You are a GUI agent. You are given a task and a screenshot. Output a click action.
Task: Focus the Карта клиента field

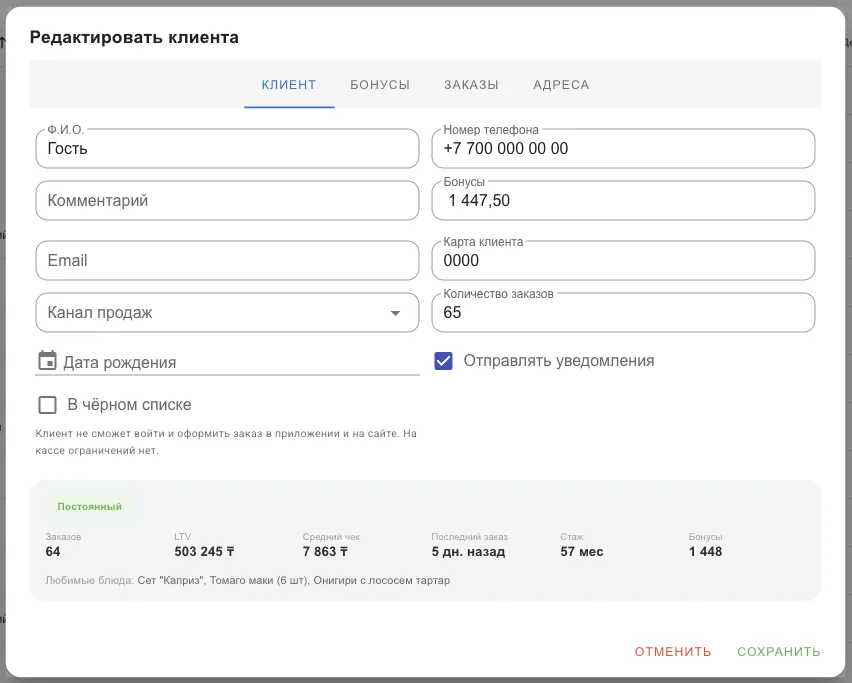[x=623, y=261]
